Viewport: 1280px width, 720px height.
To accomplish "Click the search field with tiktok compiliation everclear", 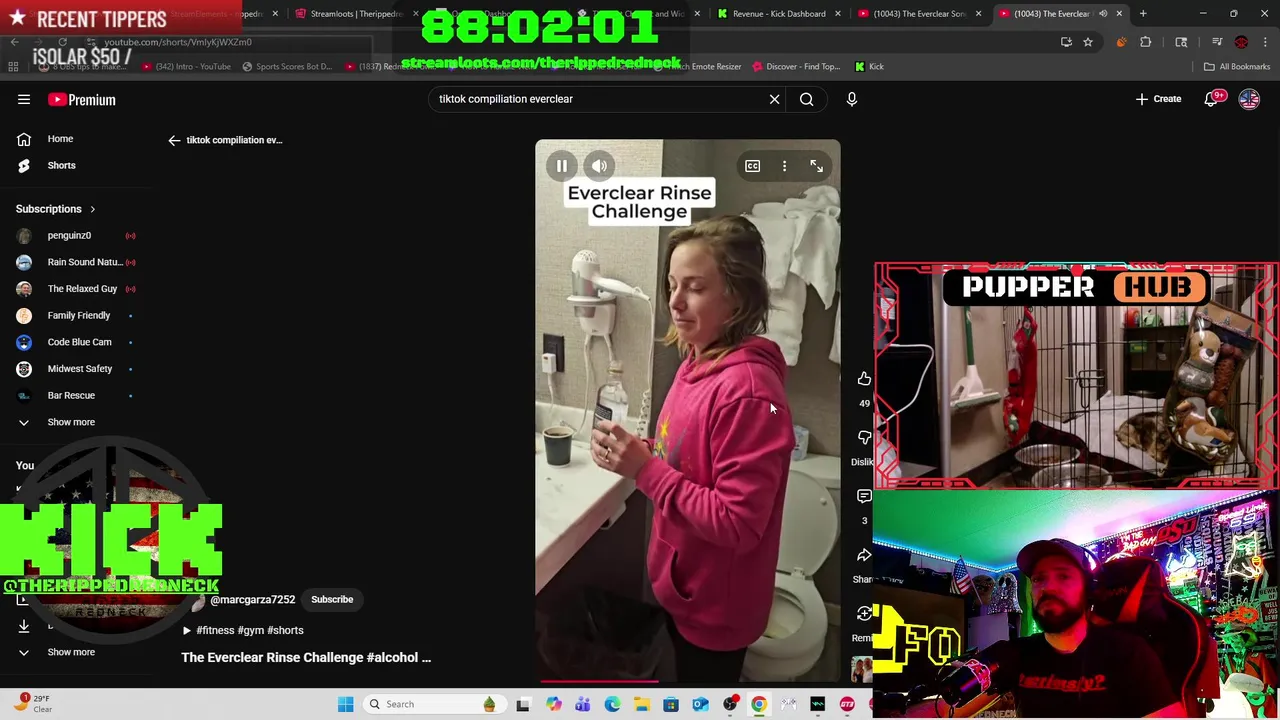I will (x=600, y=99).
